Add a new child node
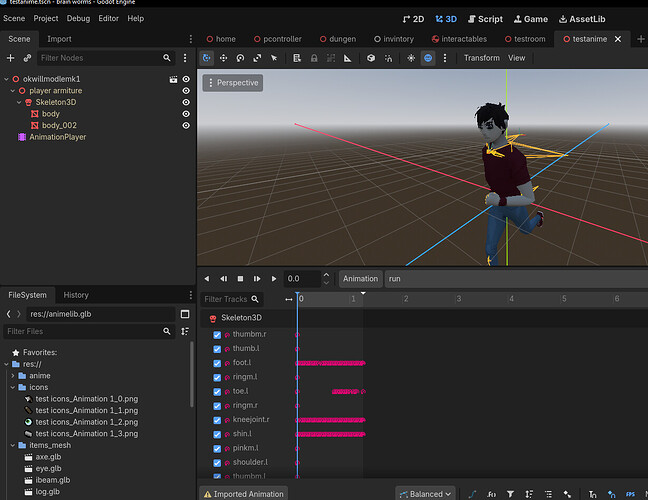Viewport: 648px width, 500px height. [10, 58]
